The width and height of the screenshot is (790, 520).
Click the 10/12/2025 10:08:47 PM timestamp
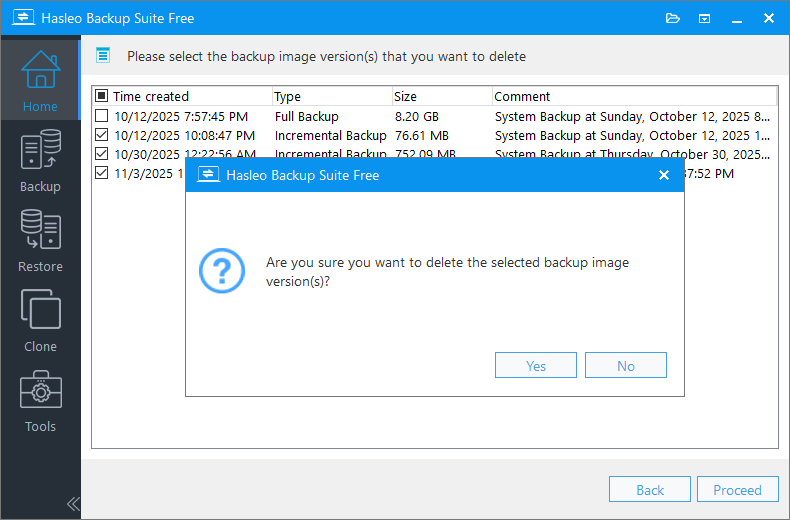(184, 136)
